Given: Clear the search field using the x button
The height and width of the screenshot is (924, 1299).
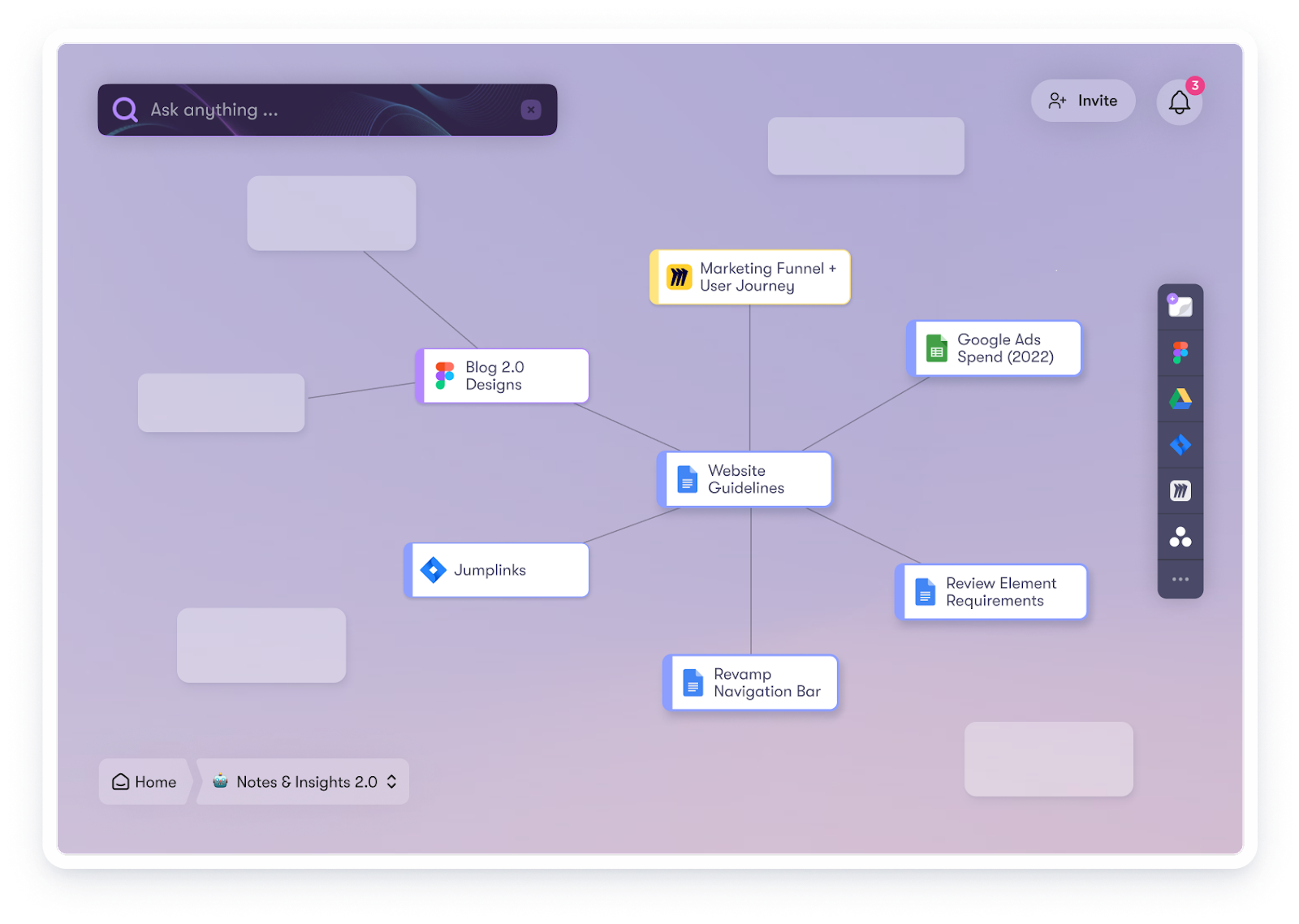Looking at the screenshot, I should [x=530, y=109].
